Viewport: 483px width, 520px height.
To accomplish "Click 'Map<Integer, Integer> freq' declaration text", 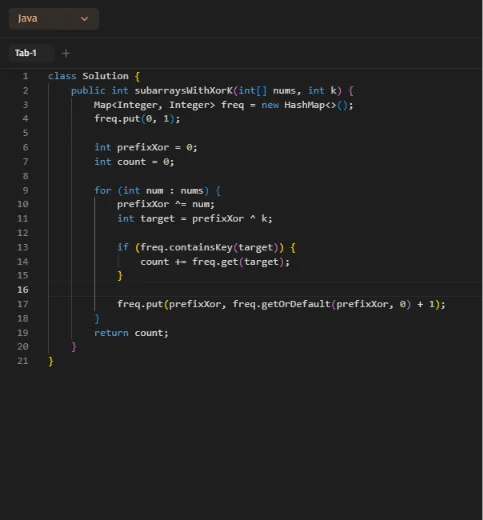I will tap(169, 105).
